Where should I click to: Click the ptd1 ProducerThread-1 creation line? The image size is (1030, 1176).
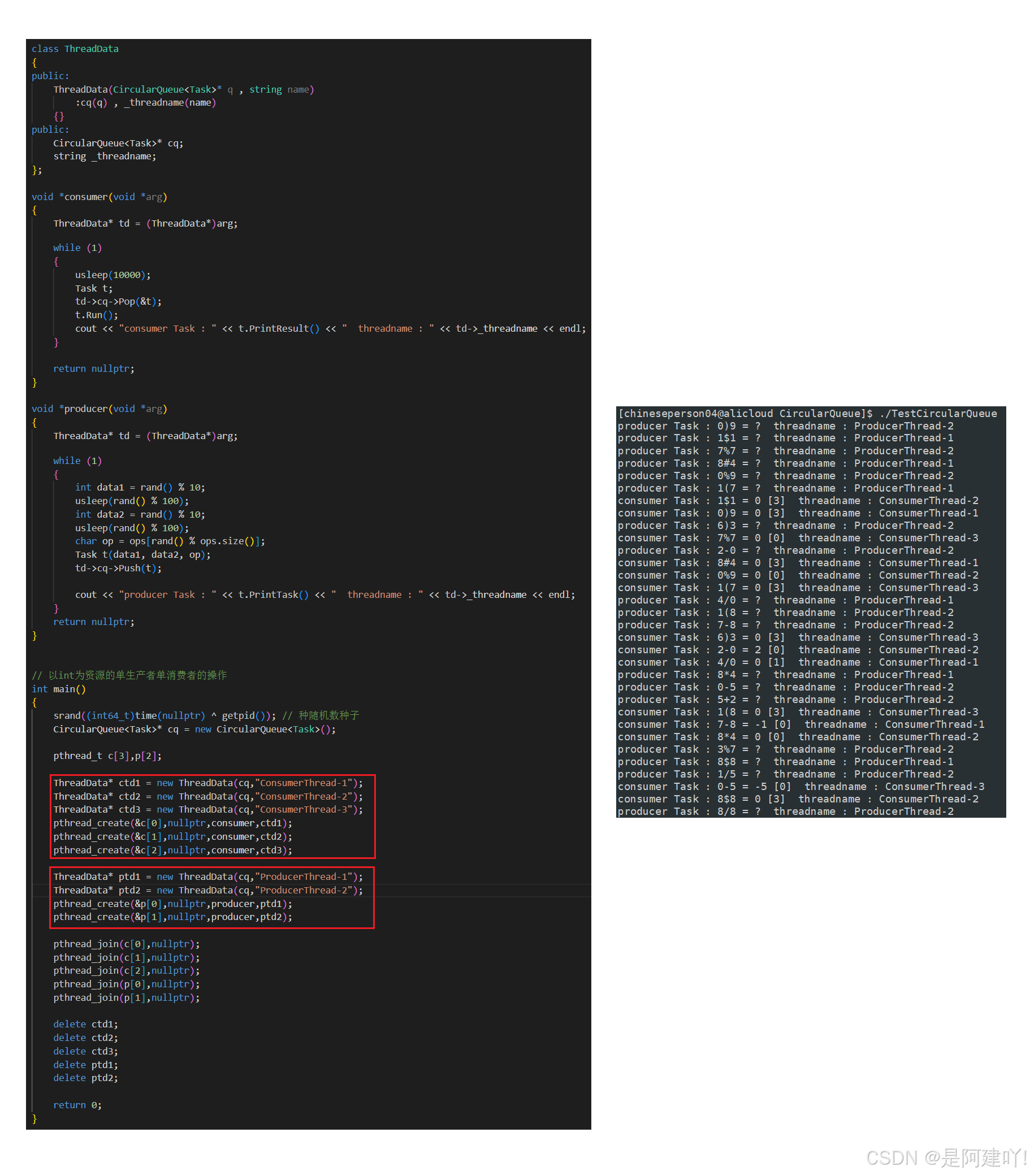click(208, 876)
